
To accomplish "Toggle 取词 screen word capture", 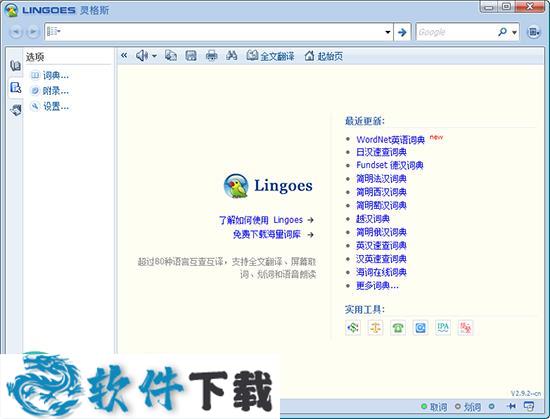I will pos(434,407).
